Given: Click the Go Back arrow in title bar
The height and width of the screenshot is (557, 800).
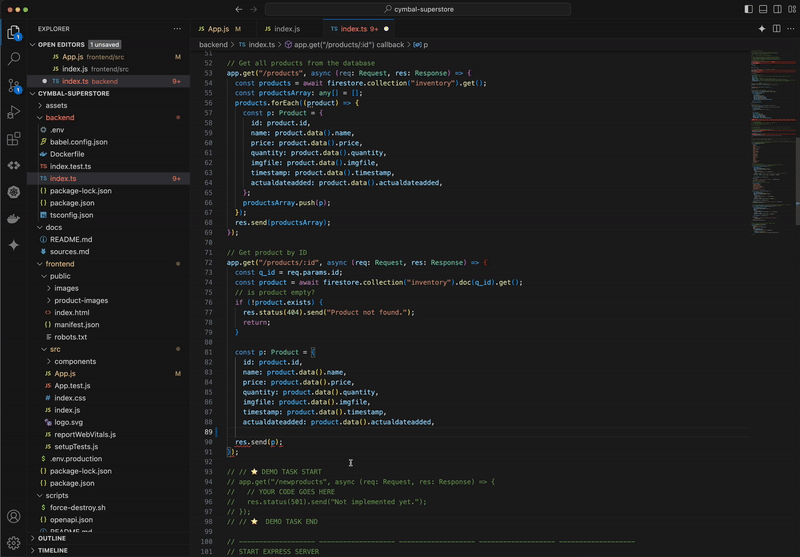Looking at the screenshot, I should (239, 9).
